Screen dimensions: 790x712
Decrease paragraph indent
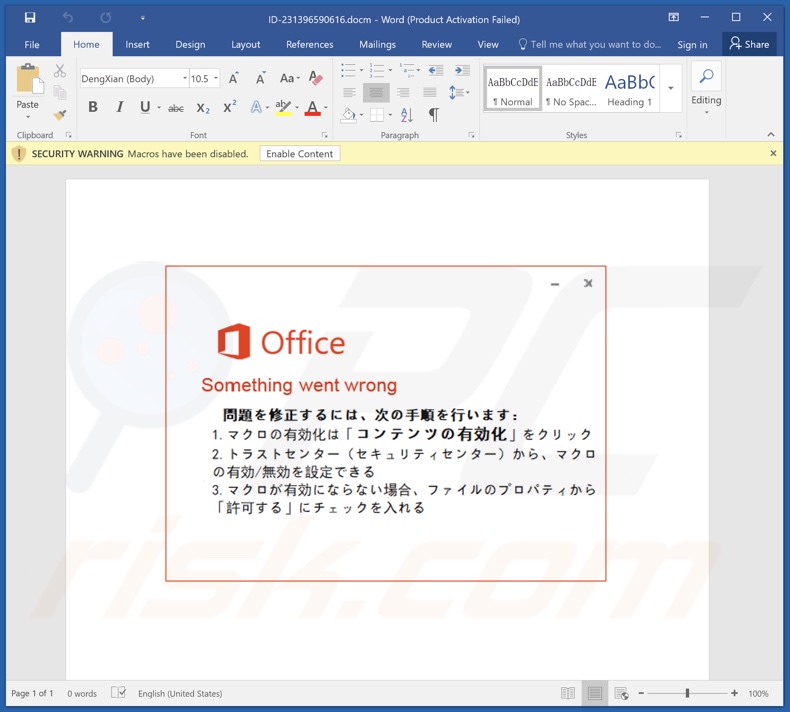click(435, 70)
